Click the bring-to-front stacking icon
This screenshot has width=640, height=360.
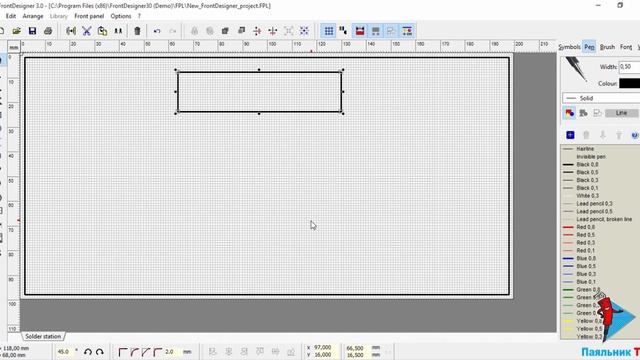(x=225, y=31)
